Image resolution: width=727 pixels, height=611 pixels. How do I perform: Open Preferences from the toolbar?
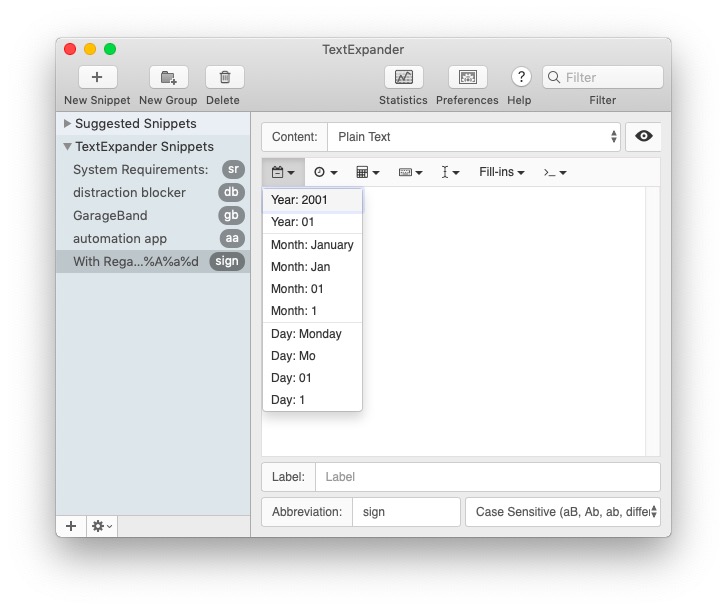point(467,77)
